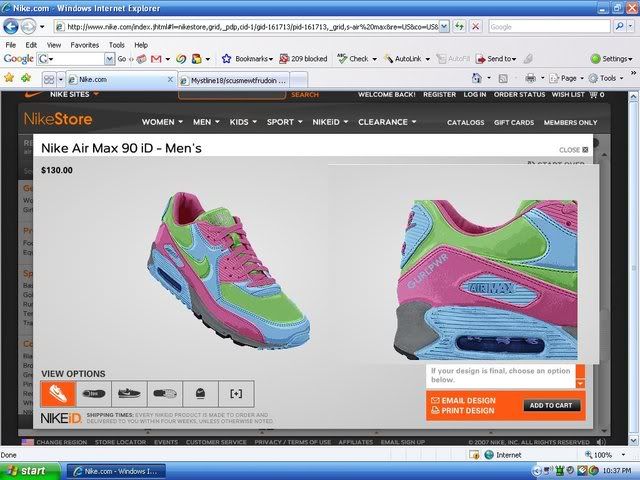Click the orange down arrow beside design message
This screenshot has width=640, height=480.
click(x=580, y=384)
